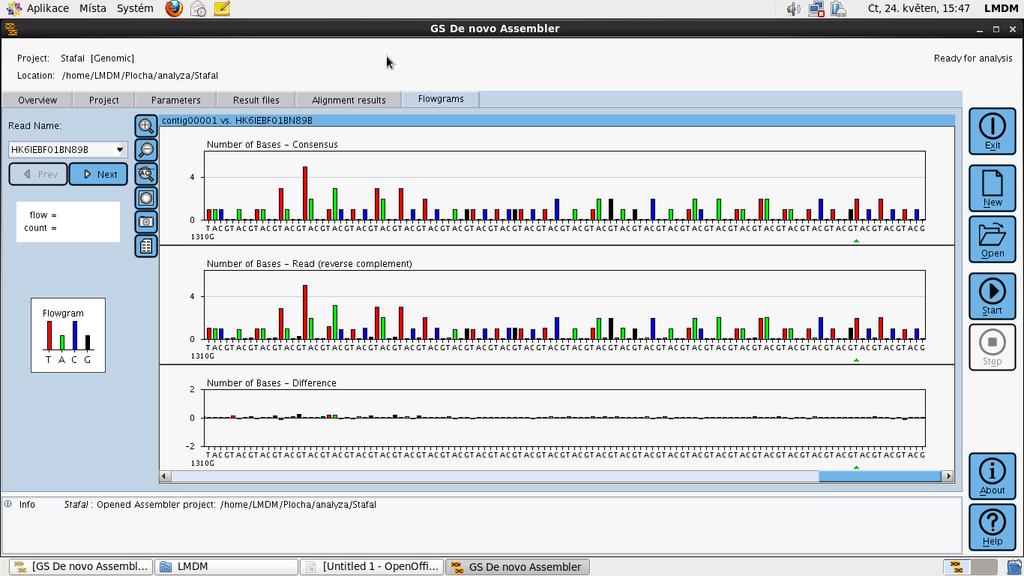Image resolution: width=1024 pixels, height=576 pixels.
Task: Click the horizontal scrollbar thumb
Action: click(x=880, y=477)
